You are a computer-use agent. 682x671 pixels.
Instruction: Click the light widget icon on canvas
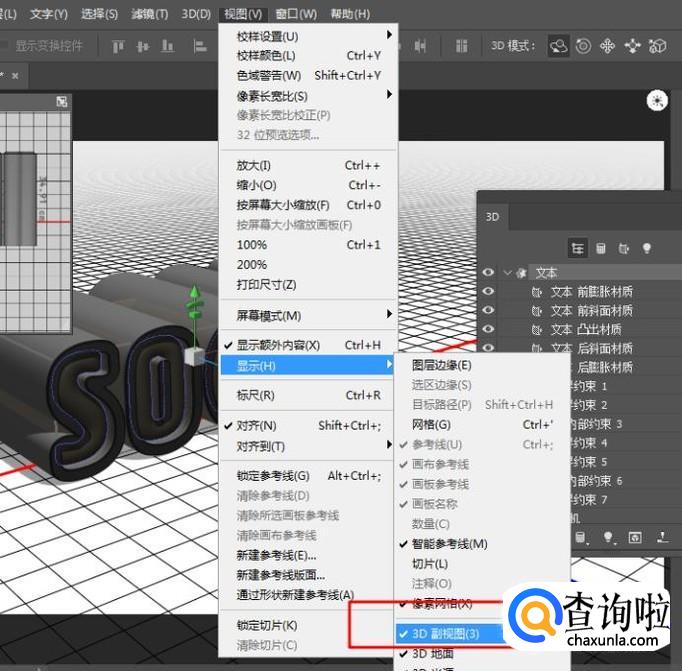click(x=656, y=99)
